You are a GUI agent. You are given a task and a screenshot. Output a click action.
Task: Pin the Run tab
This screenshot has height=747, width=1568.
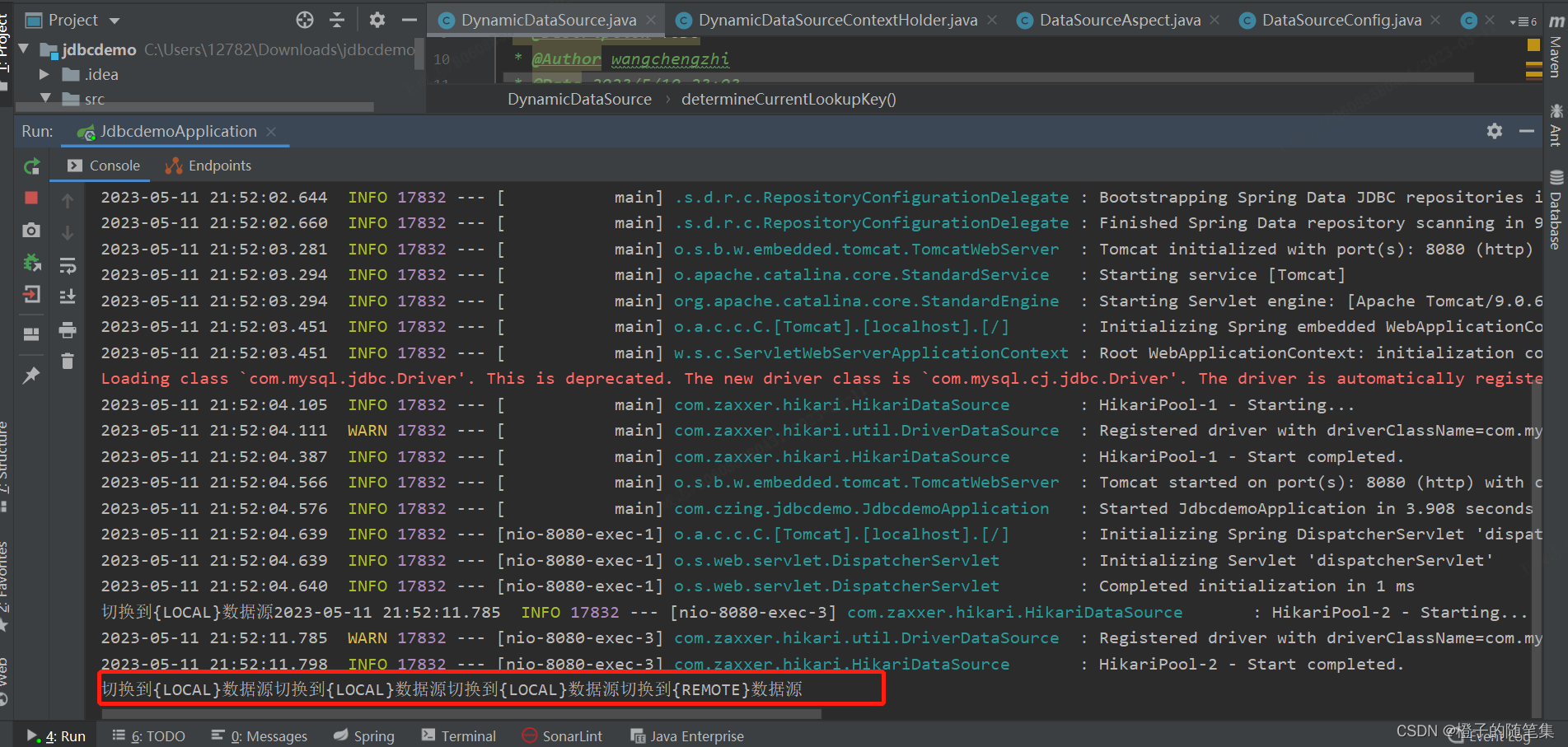pos(31,376)
